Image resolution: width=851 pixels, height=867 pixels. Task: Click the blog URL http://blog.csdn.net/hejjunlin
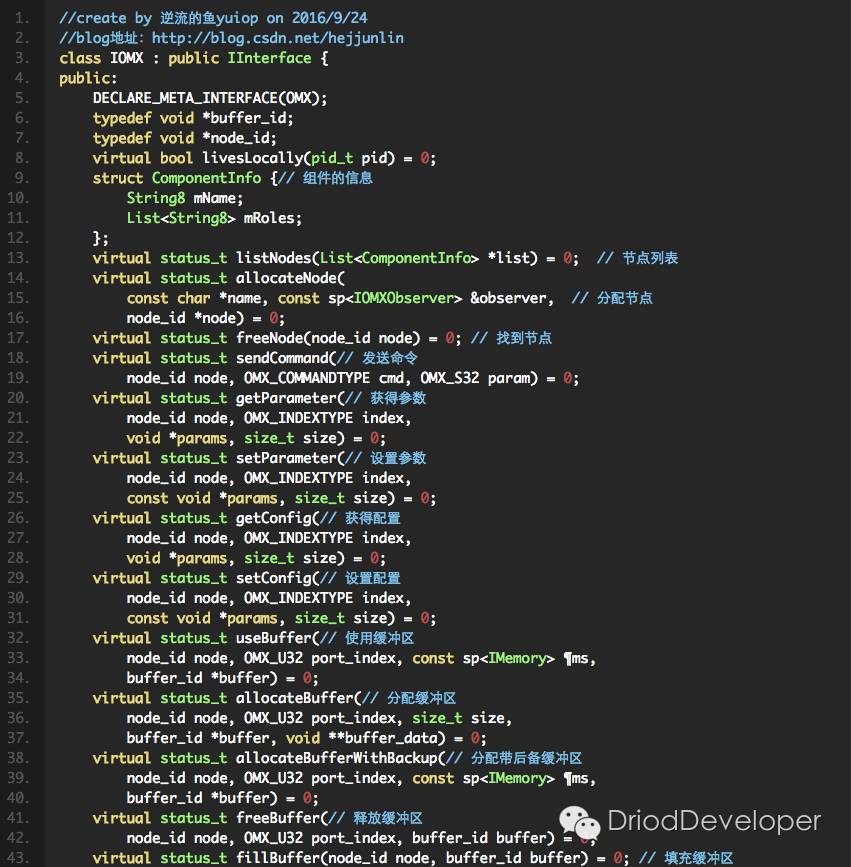pyautogui.click(x=278, y=38)
